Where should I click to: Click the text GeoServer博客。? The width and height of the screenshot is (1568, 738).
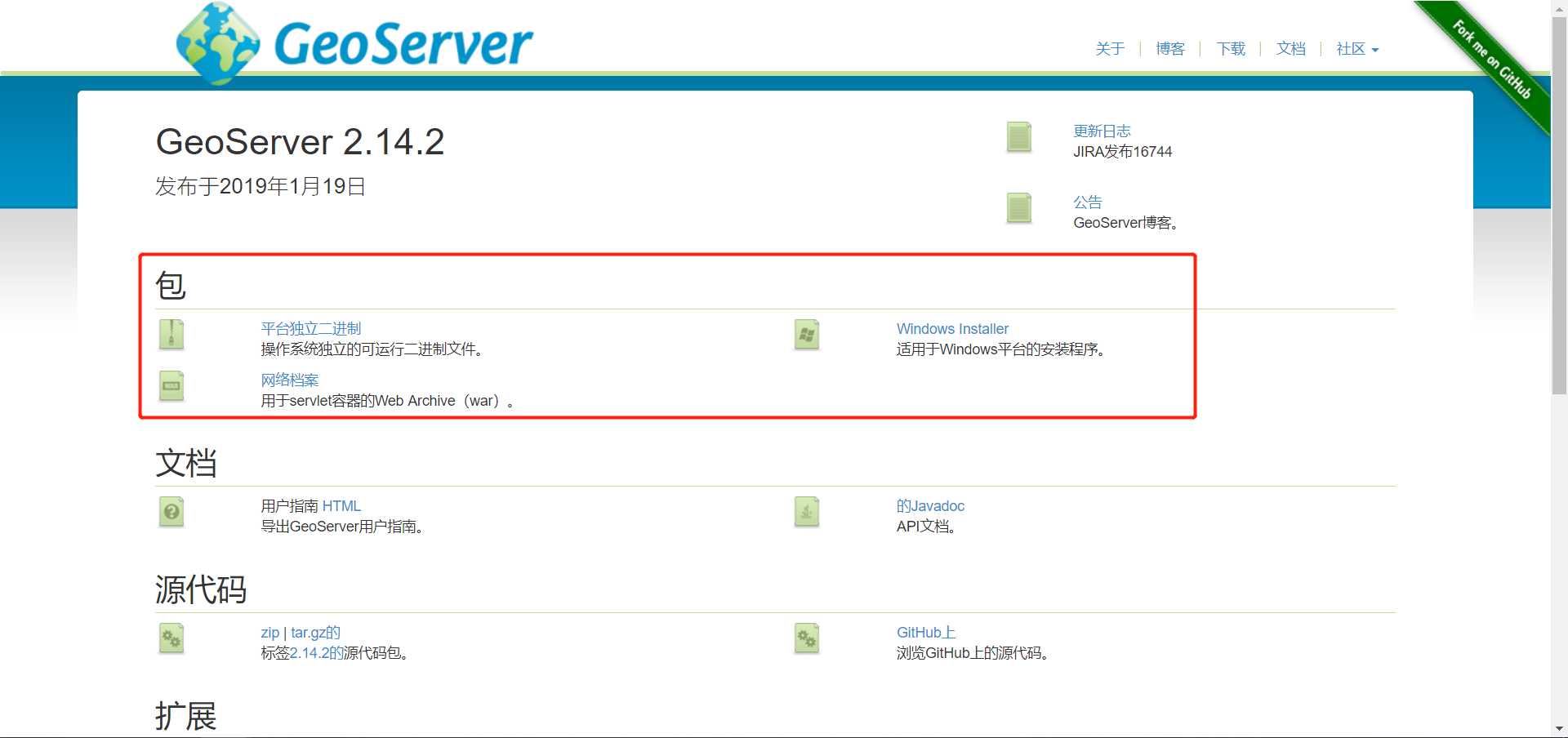(x=1126, y=223)
